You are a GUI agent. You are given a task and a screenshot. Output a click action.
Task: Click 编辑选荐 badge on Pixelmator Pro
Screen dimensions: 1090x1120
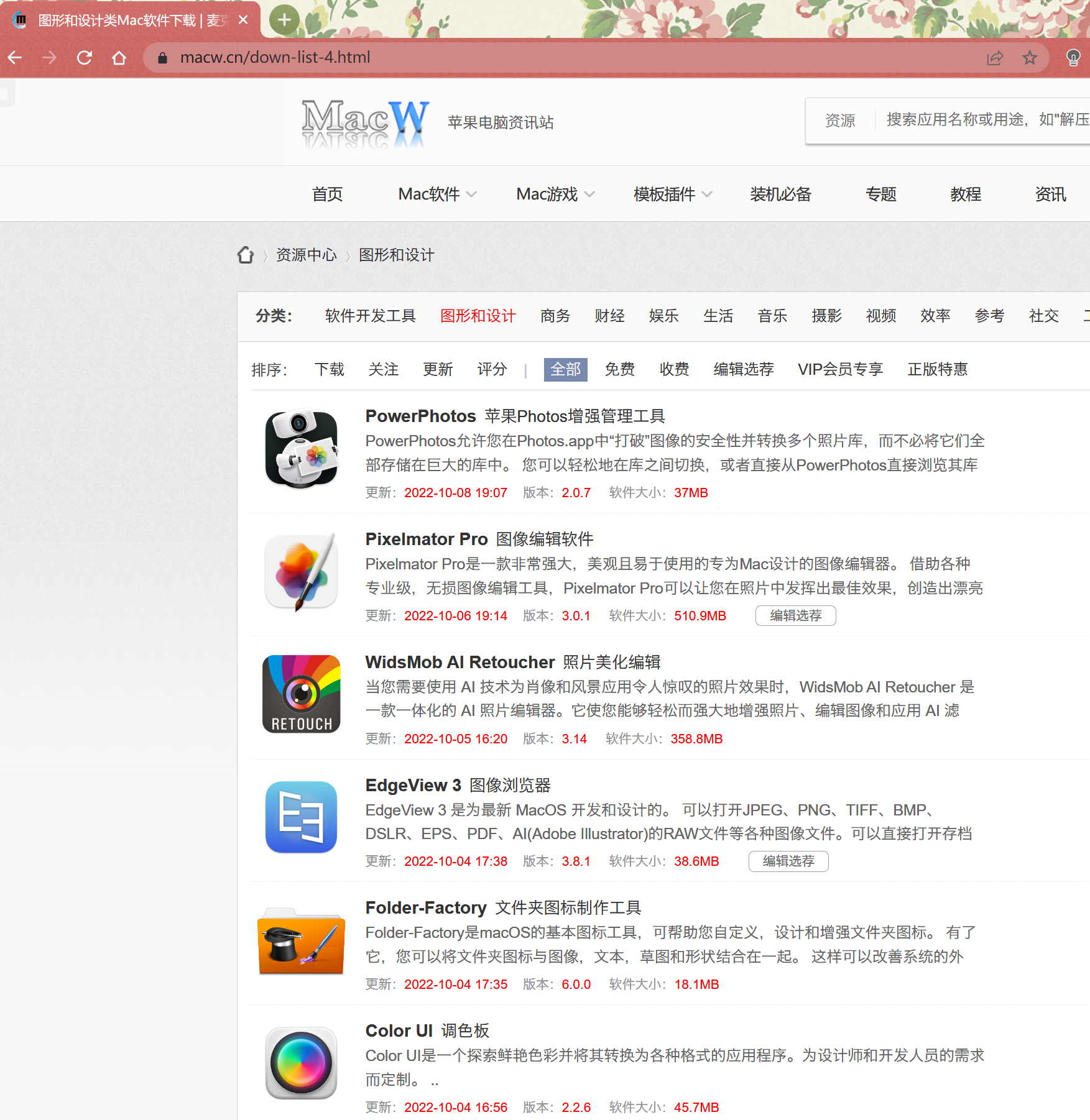(x=796, y=615)
